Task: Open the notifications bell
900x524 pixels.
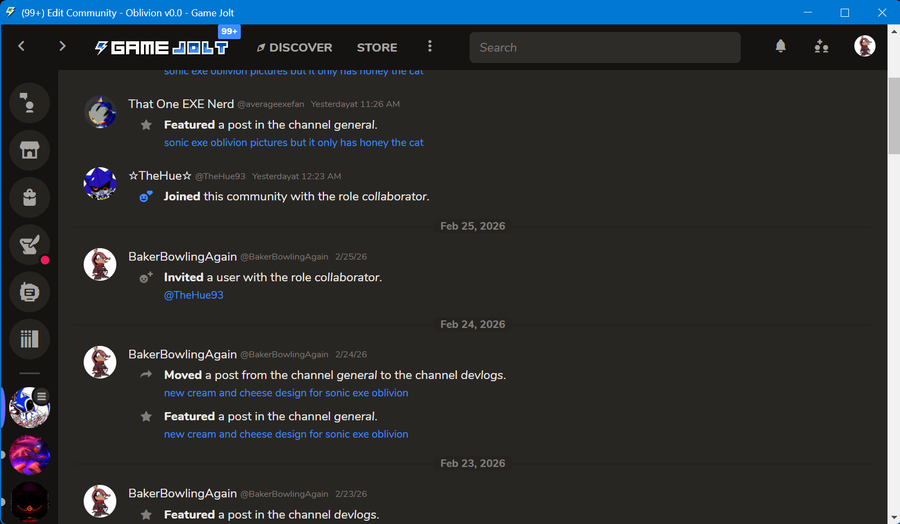Action: point(781,47)
